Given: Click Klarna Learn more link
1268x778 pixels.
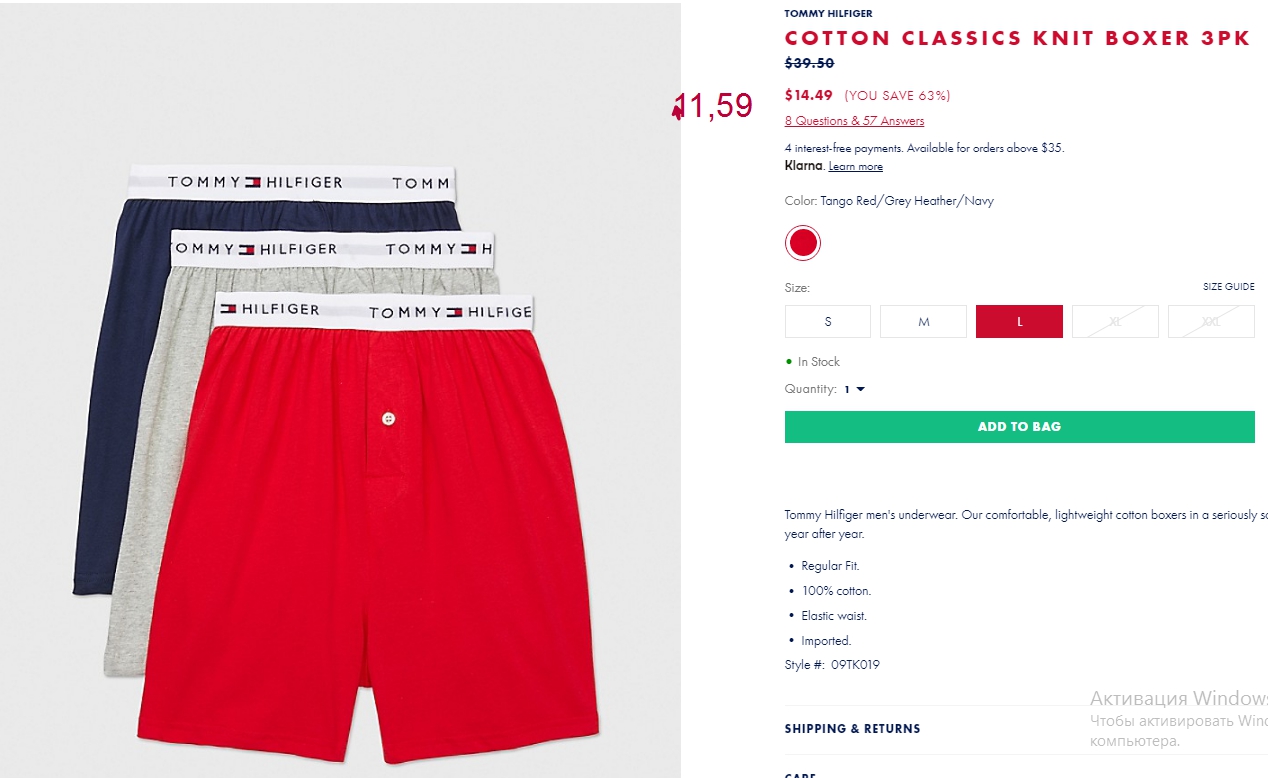Looking at the screenshot, I should pyautogui.click(x=855, y=167).
